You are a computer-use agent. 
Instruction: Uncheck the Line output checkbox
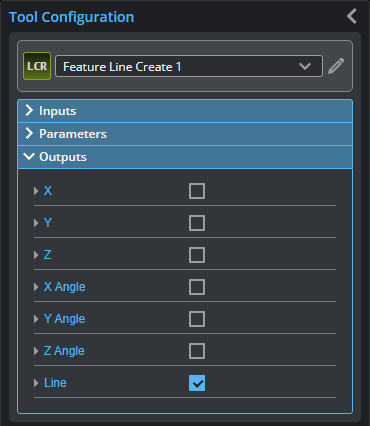point(197,383)
